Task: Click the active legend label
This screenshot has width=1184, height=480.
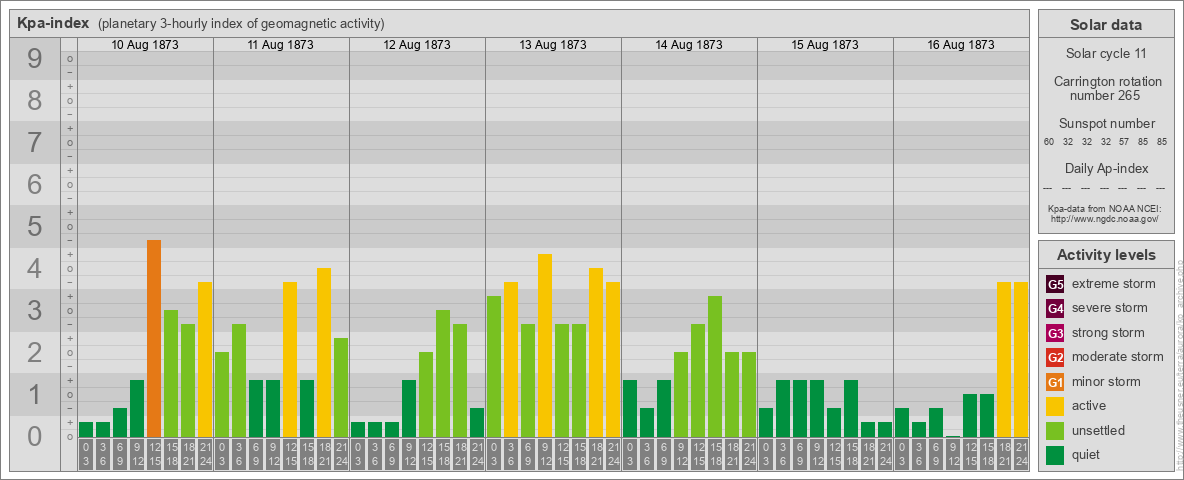Action: coord(1089,406)
